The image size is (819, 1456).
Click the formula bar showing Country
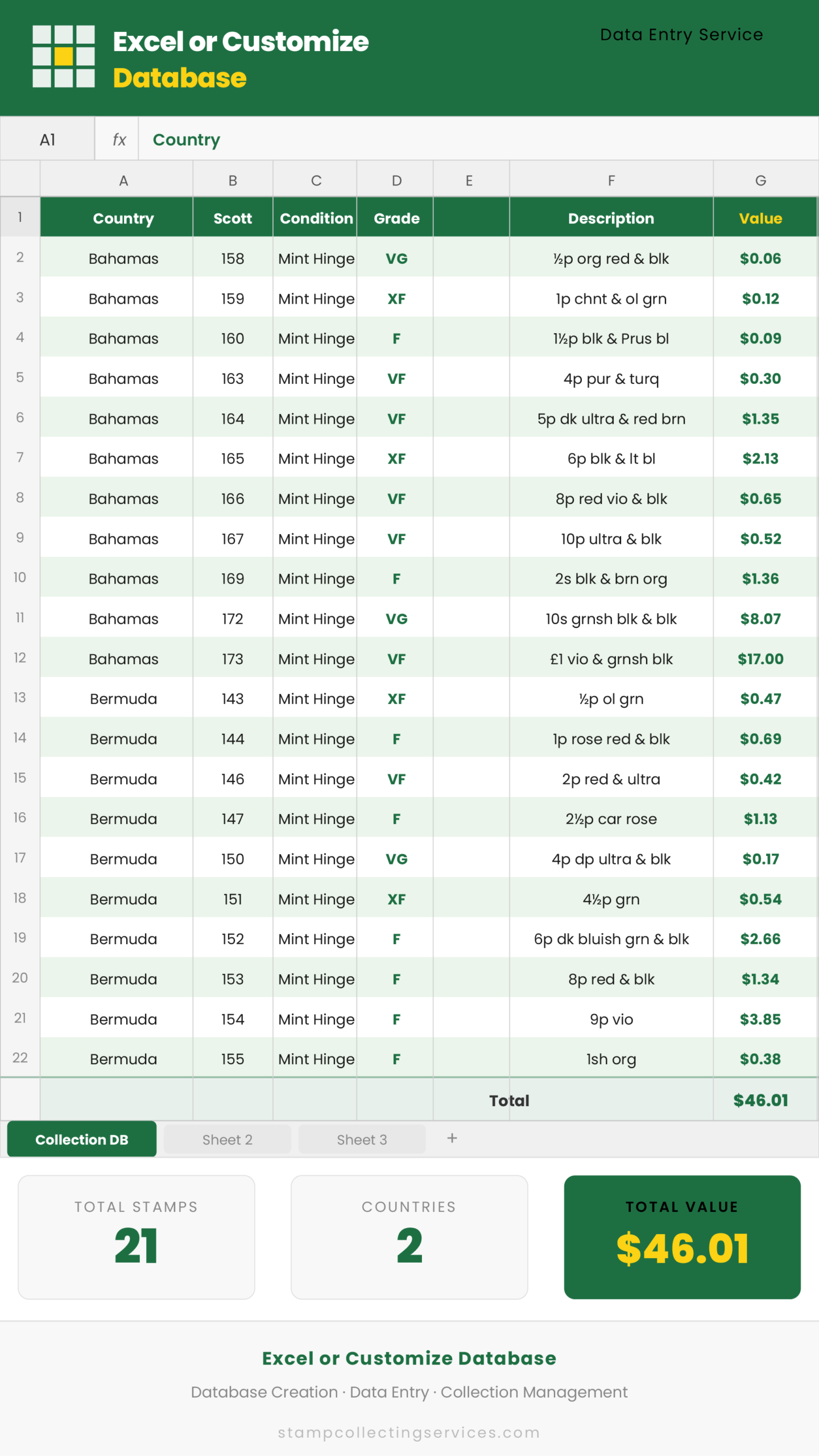coord(478,139)
